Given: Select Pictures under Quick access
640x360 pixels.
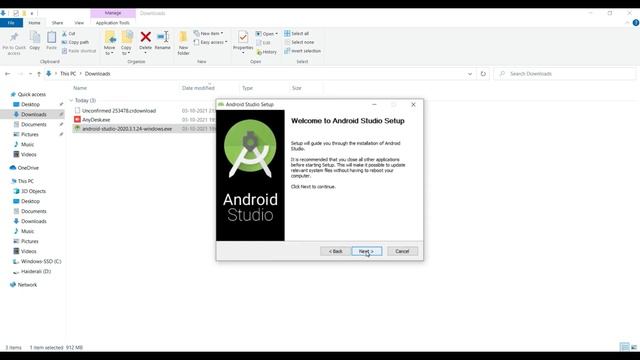Looking at the screenshot, I should [x=30, y=134].
